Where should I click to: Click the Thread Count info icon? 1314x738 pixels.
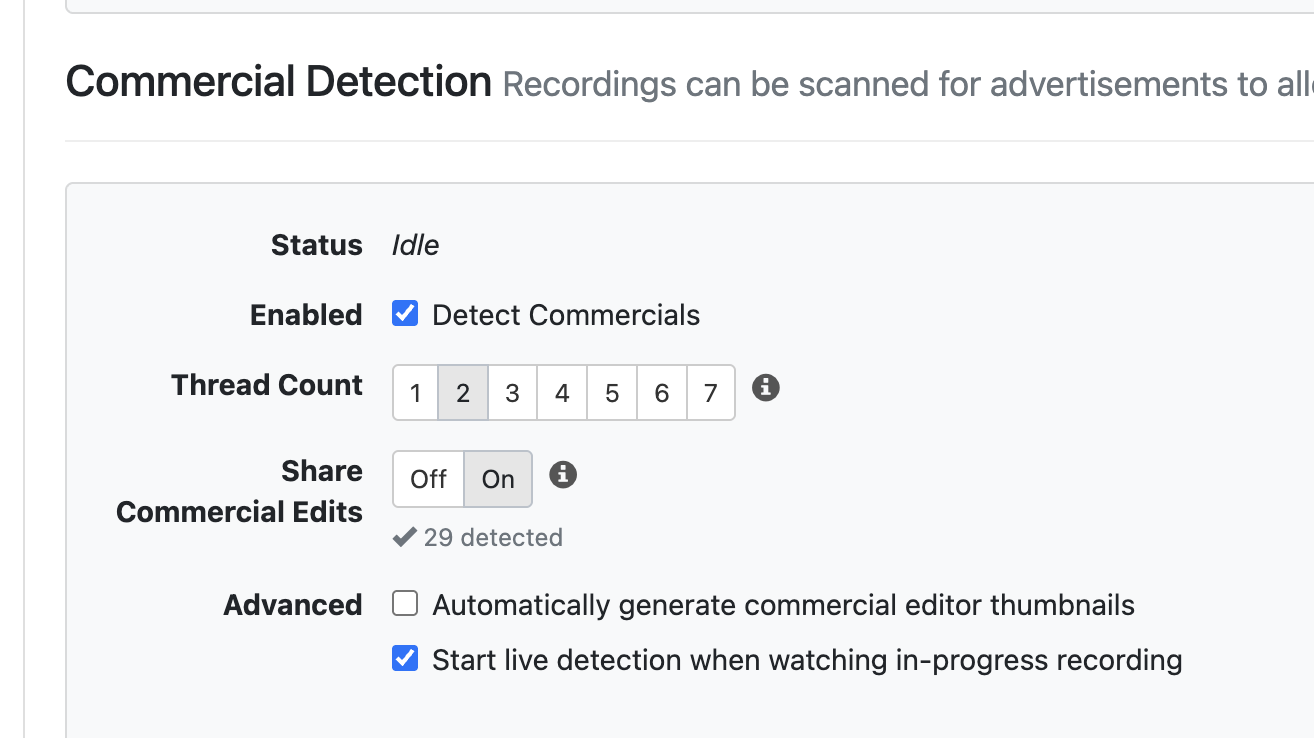tap(765, 388)
